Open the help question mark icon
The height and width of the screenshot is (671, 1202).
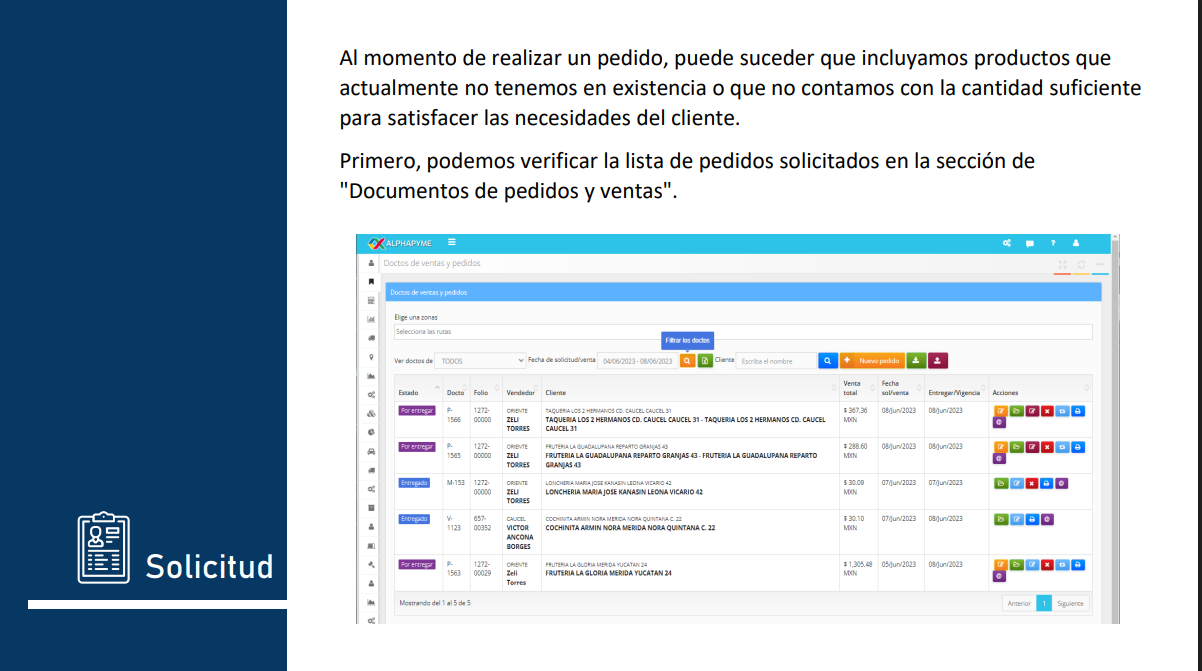[1052, 243]
